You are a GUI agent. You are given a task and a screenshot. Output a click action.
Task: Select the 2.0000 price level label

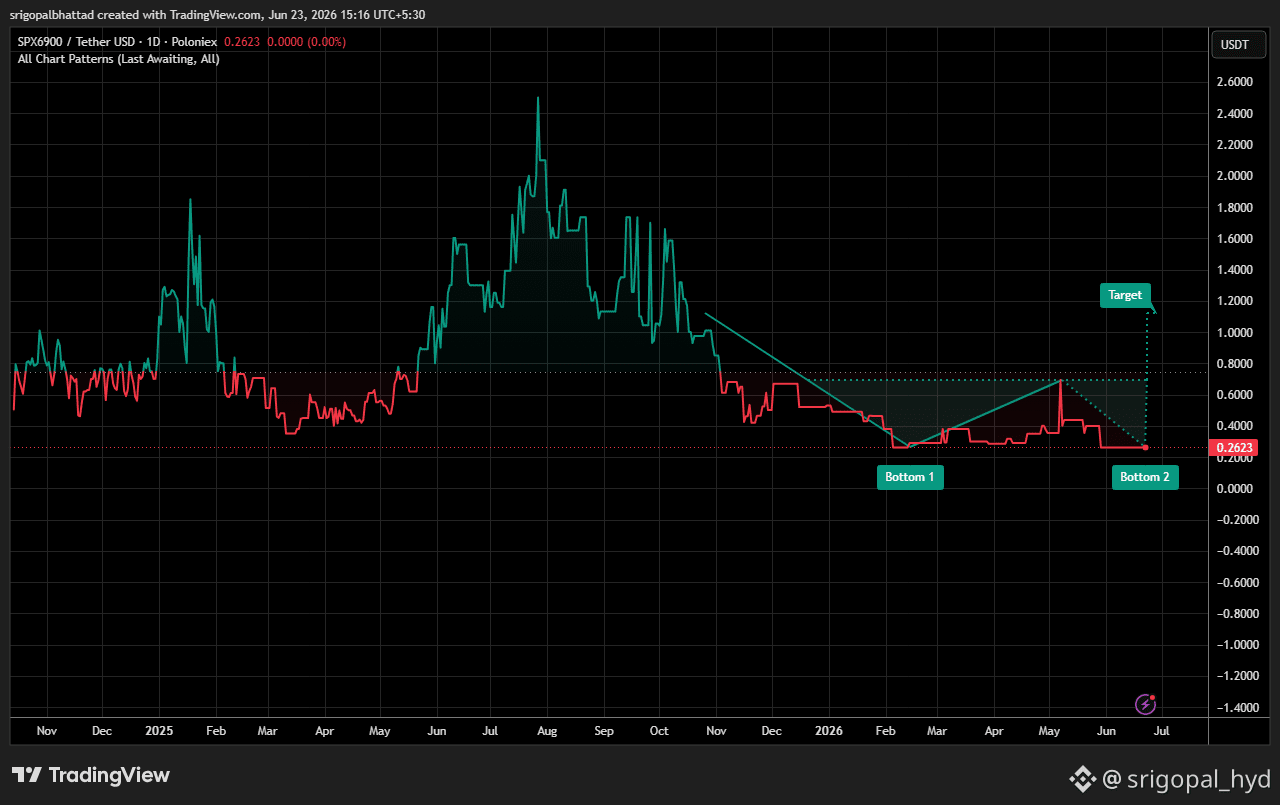point(1236,176)
